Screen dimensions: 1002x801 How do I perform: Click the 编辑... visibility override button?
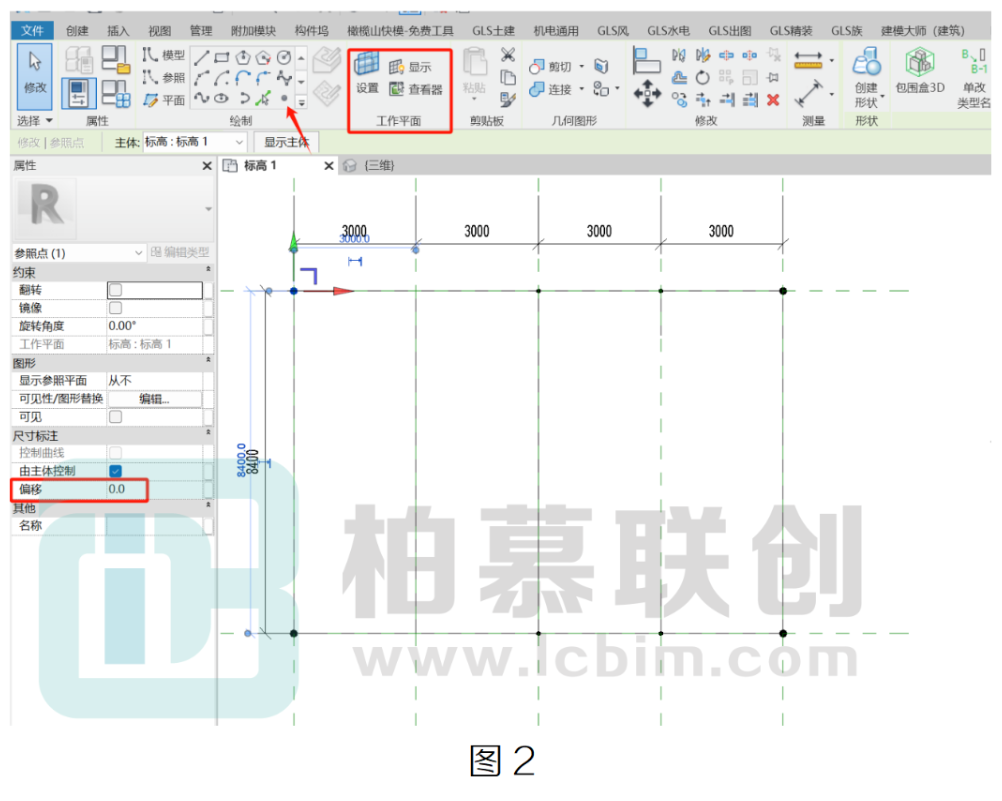click(154, 398)
